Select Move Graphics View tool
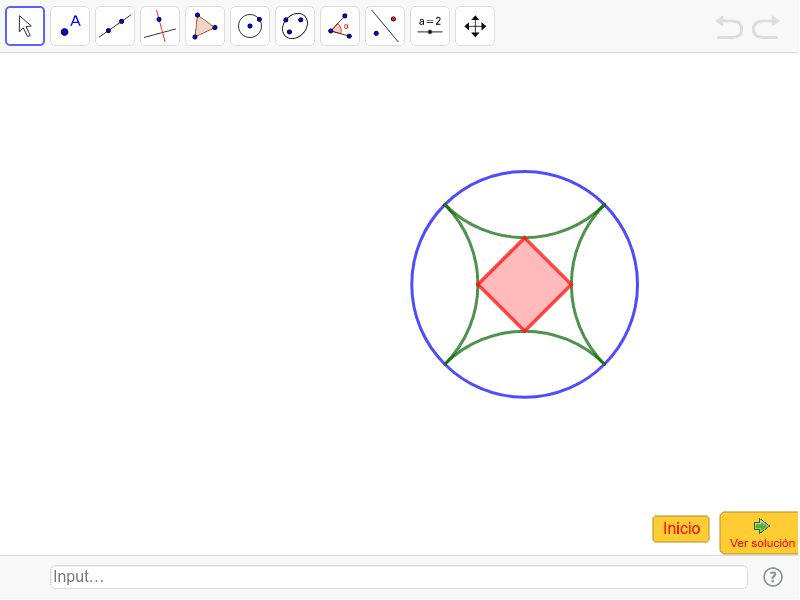 click(474, 26)
